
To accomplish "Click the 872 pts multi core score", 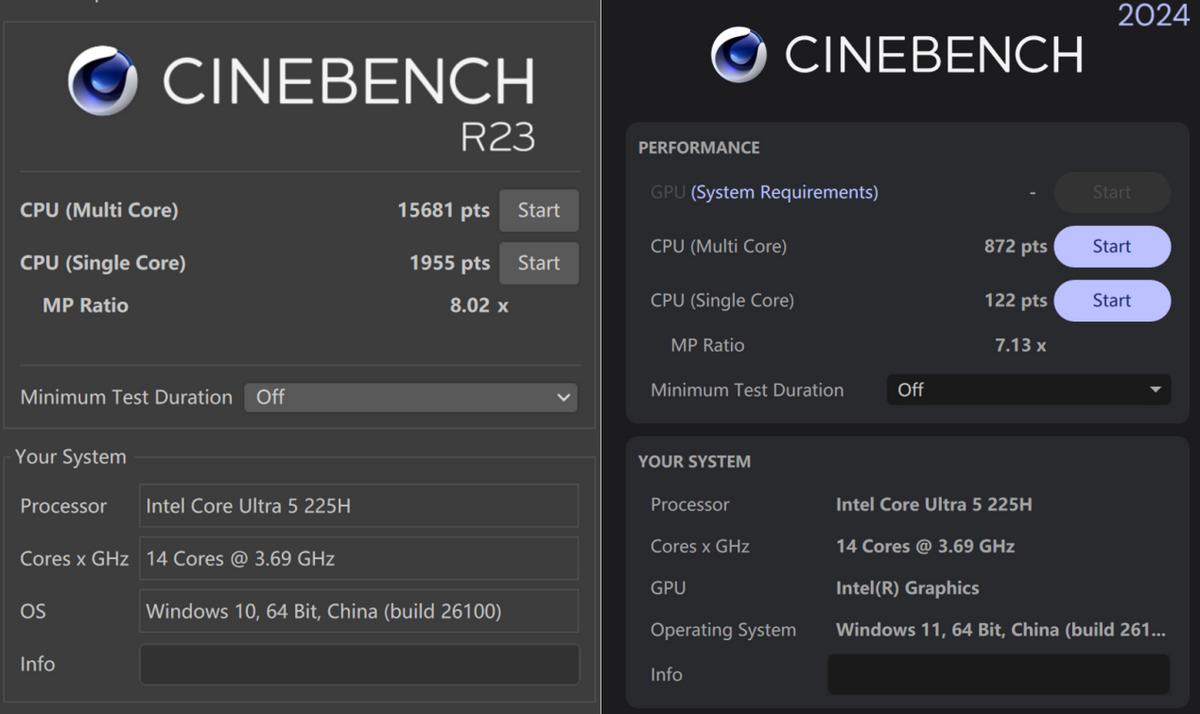I will pos(1015,247).
